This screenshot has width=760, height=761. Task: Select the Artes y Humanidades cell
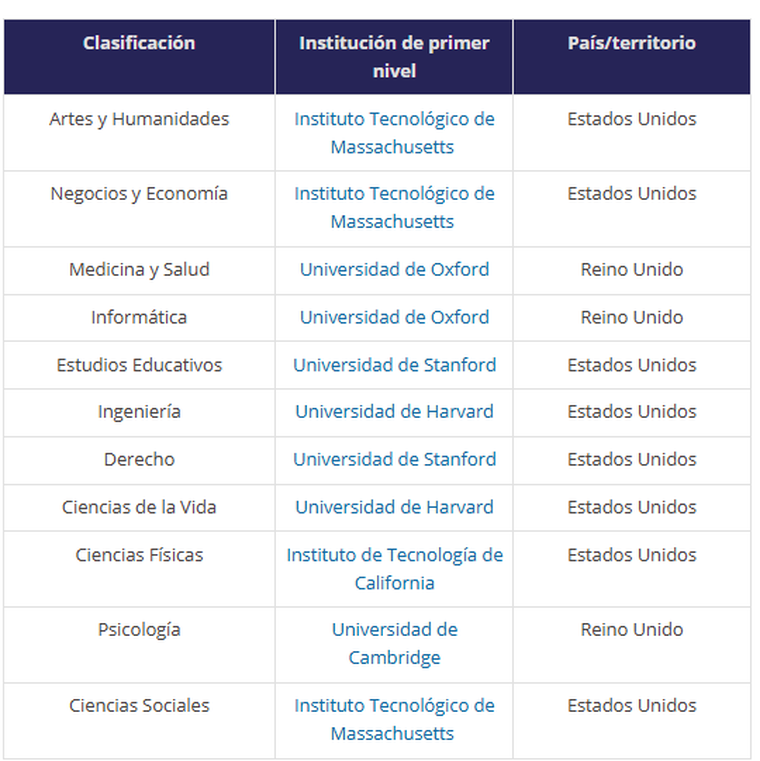pyautogui.click(x=139, y=119)
